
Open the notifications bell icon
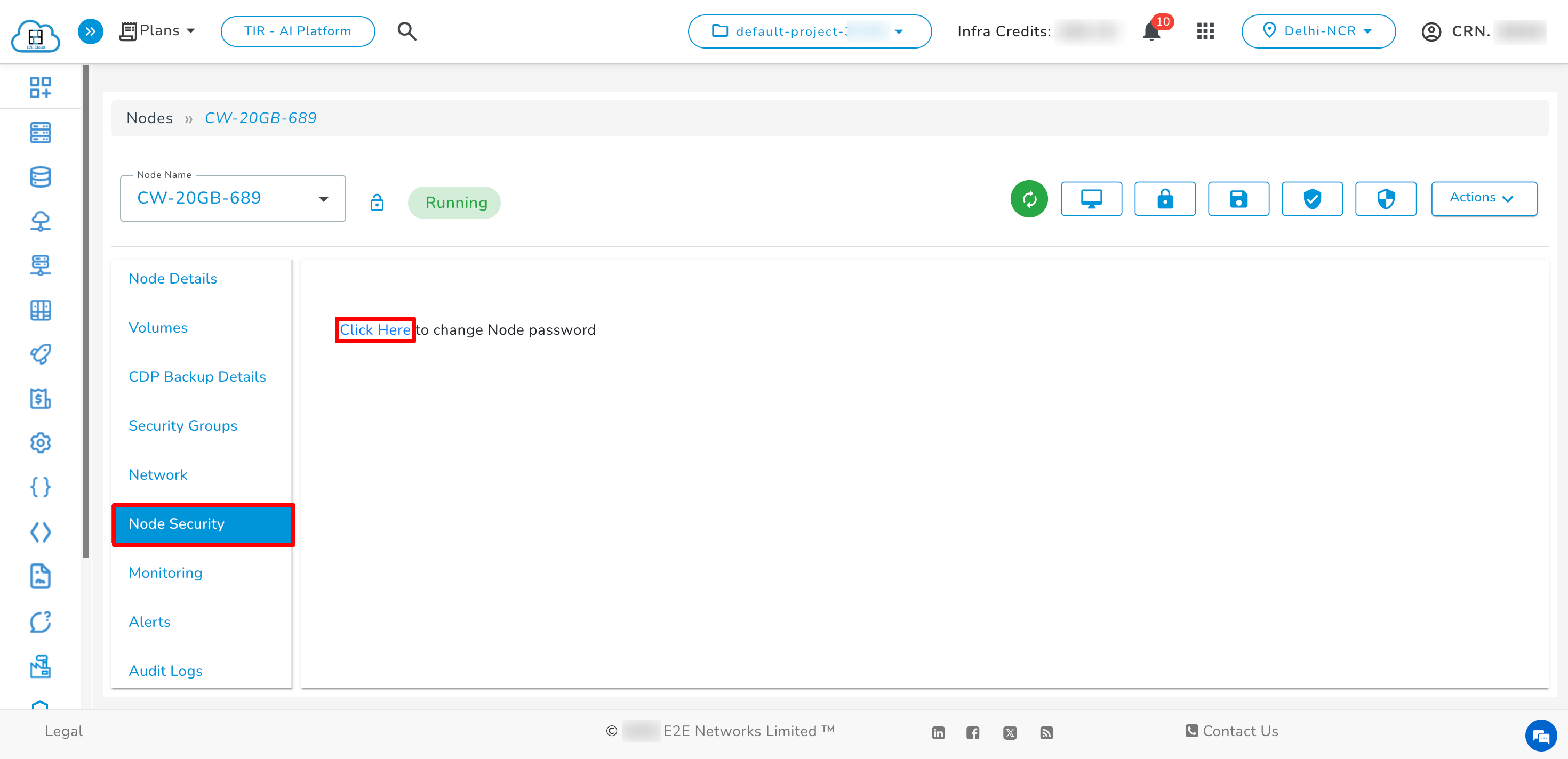(x=1151, y=31)
